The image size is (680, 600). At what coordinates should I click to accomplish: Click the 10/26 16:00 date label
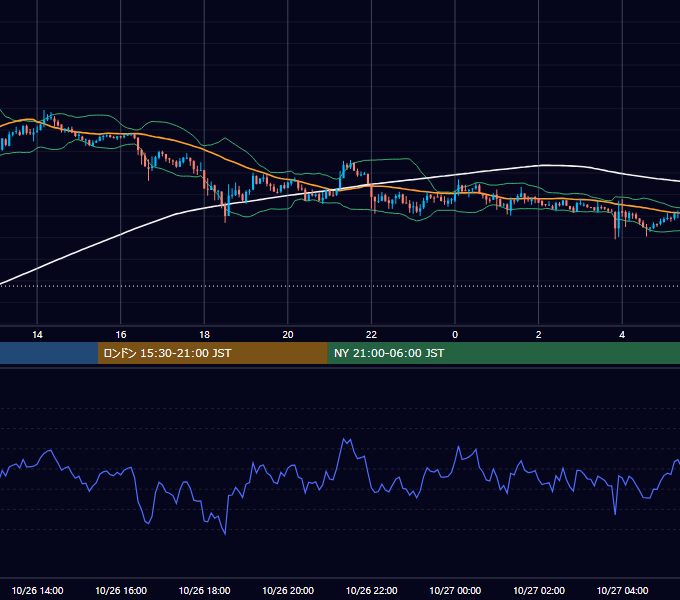[121, 590]
